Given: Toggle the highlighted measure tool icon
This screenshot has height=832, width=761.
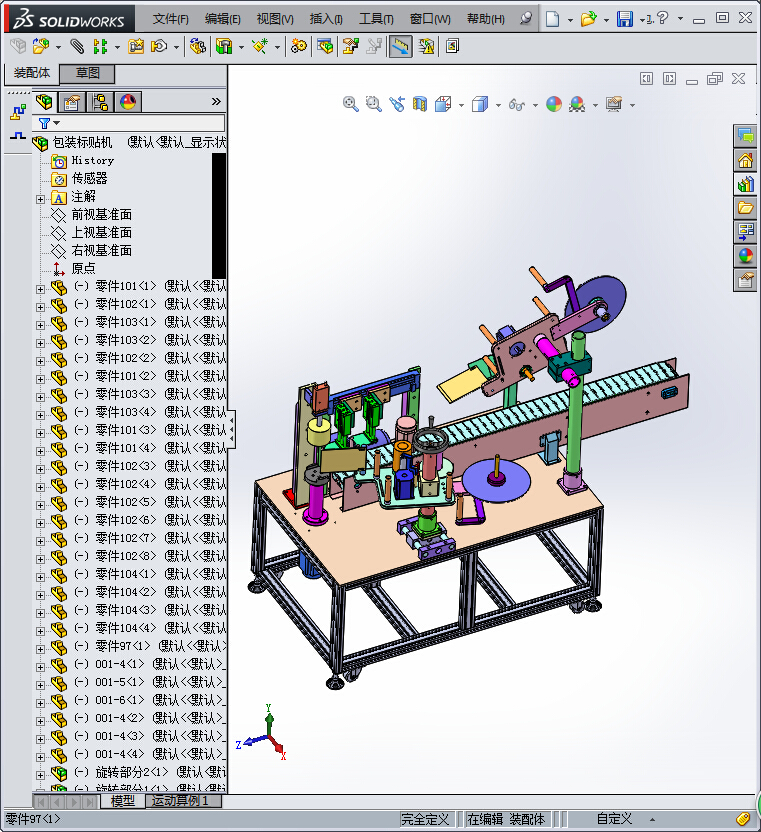Looking at the screenshot, I should pos(400,47).
